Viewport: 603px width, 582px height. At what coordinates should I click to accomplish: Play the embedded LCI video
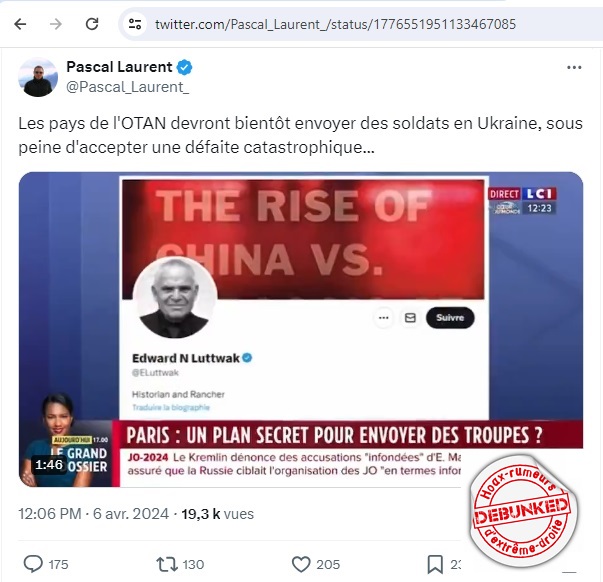(301, 329)
